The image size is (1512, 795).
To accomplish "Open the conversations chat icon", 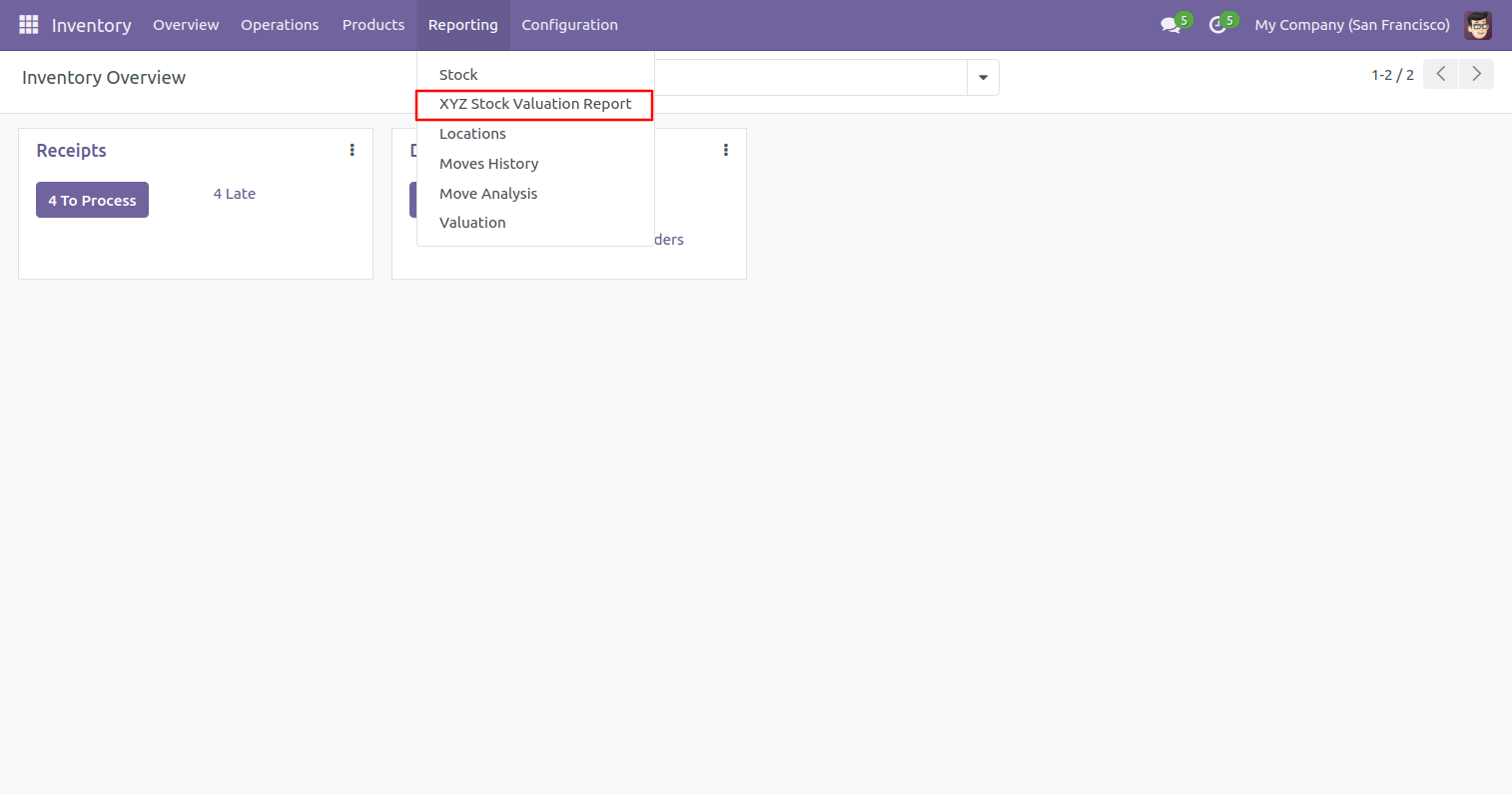I will [x=1171, y=25].
